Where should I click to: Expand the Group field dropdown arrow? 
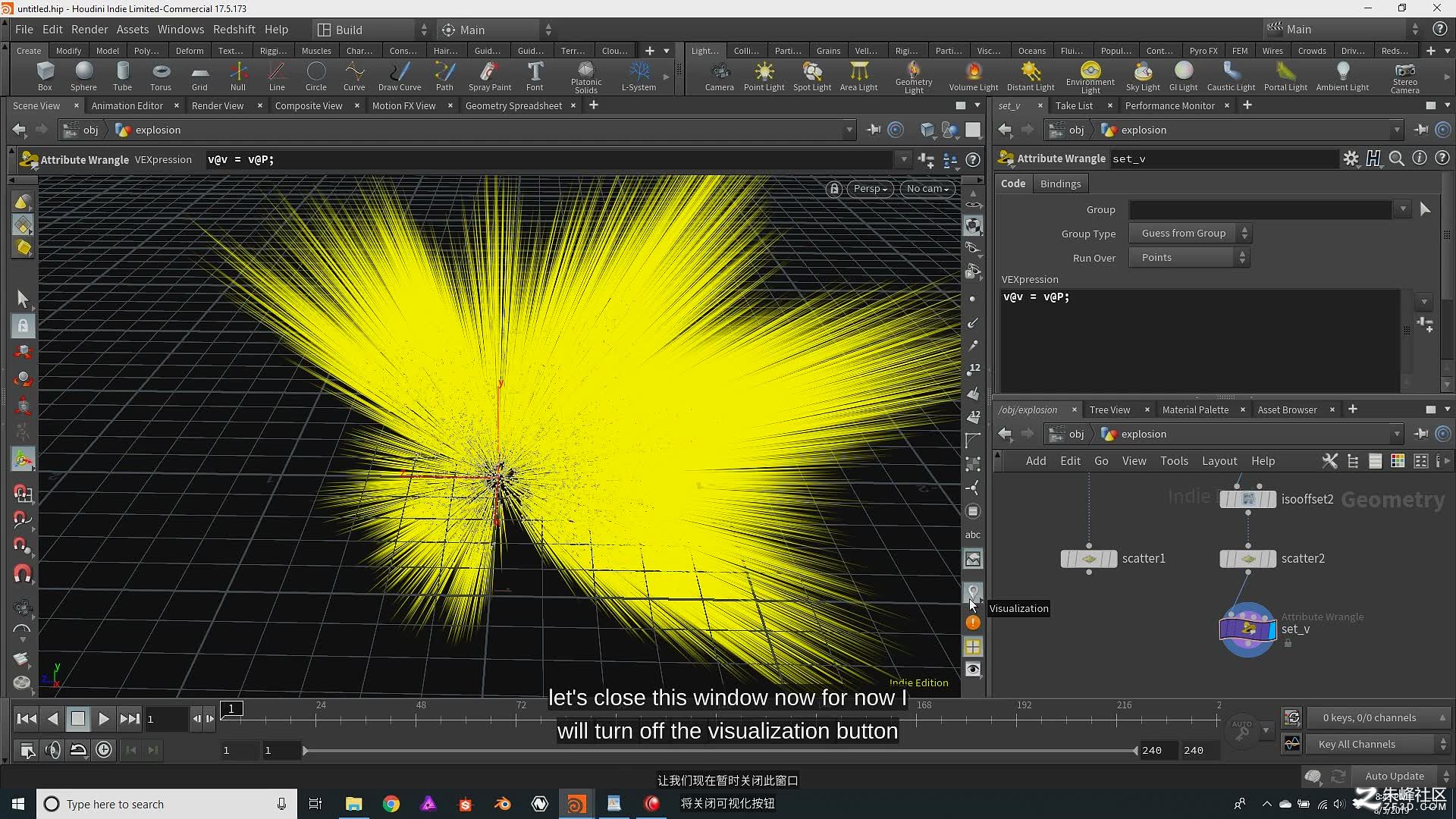1403,209
